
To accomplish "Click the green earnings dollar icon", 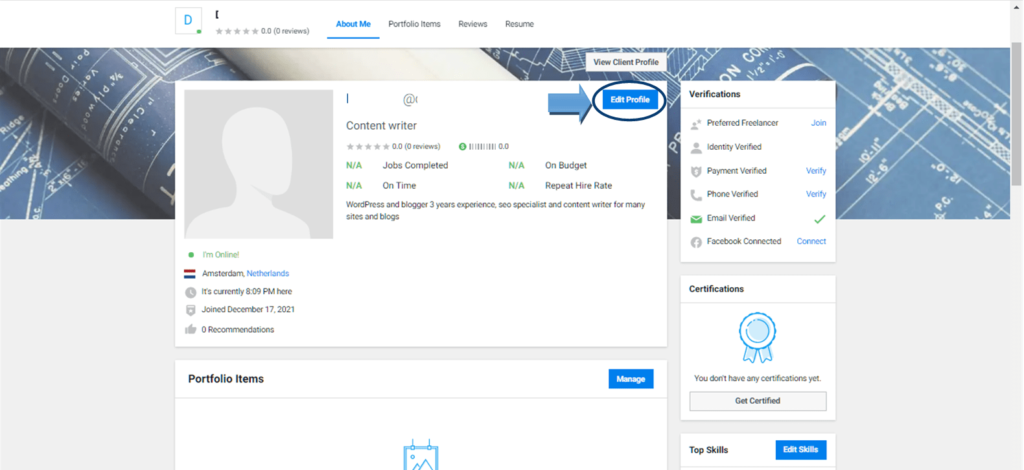I will 462,147.
